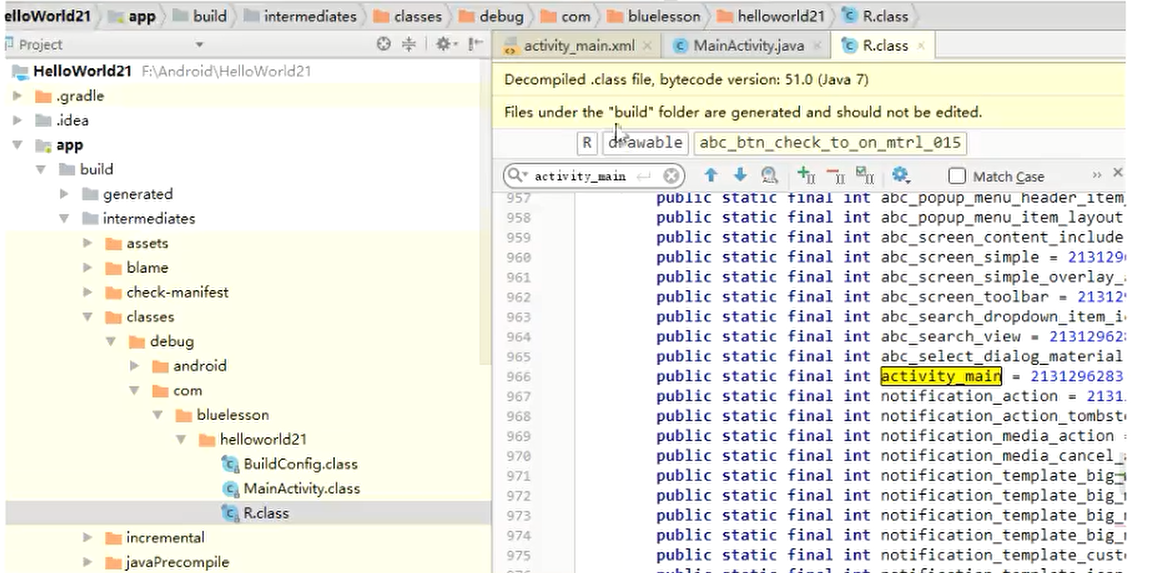Click abc_btn_check_to_on_mtrl_015 breadcrumb

(830, 143)
